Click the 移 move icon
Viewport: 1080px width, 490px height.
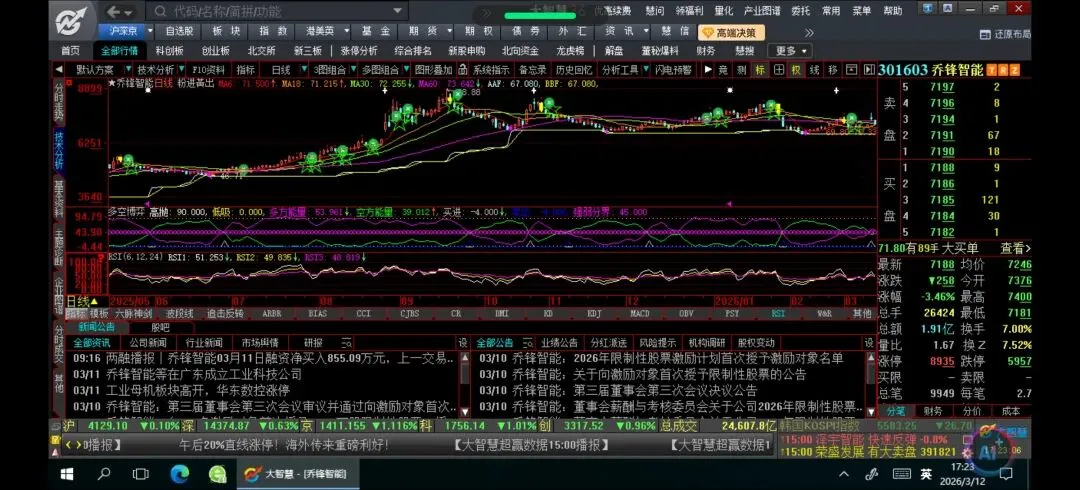coord(833,70)
